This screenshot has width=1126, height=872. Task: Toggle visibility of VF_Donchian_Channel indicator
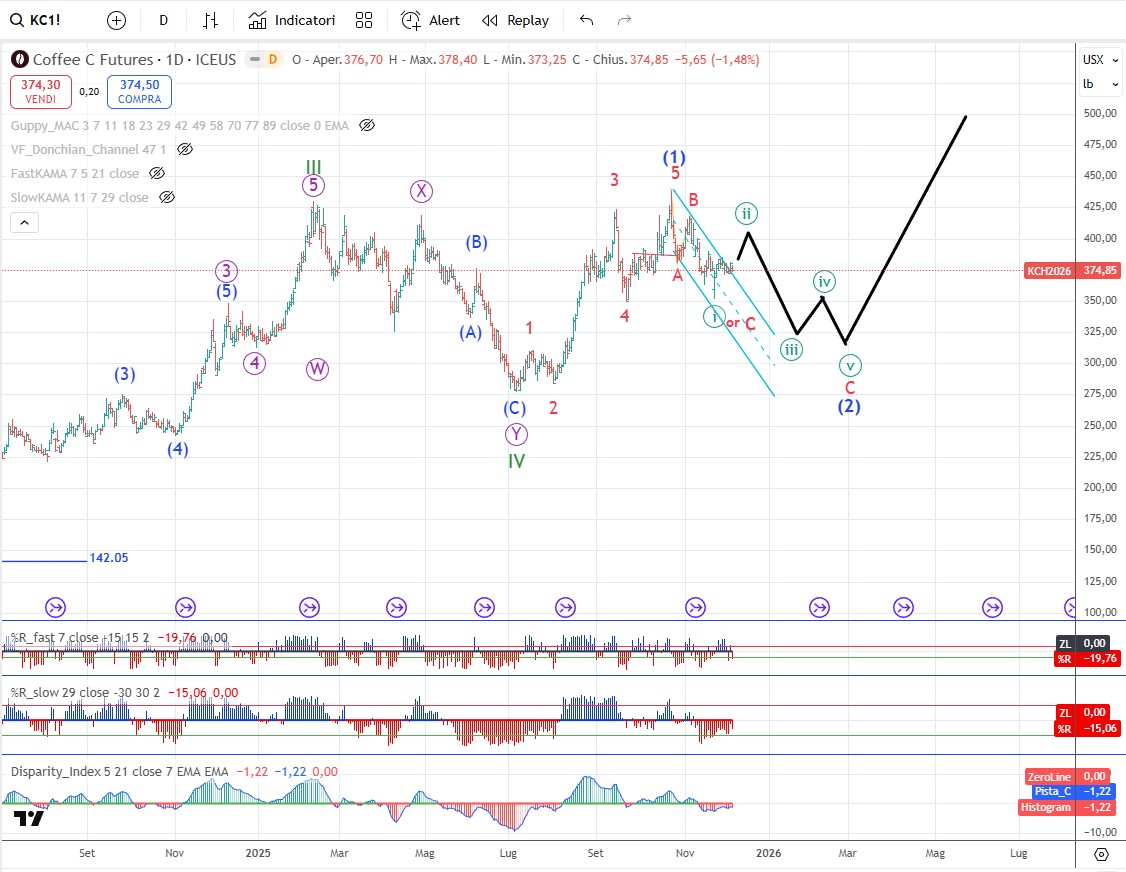(x=185, y=149)
